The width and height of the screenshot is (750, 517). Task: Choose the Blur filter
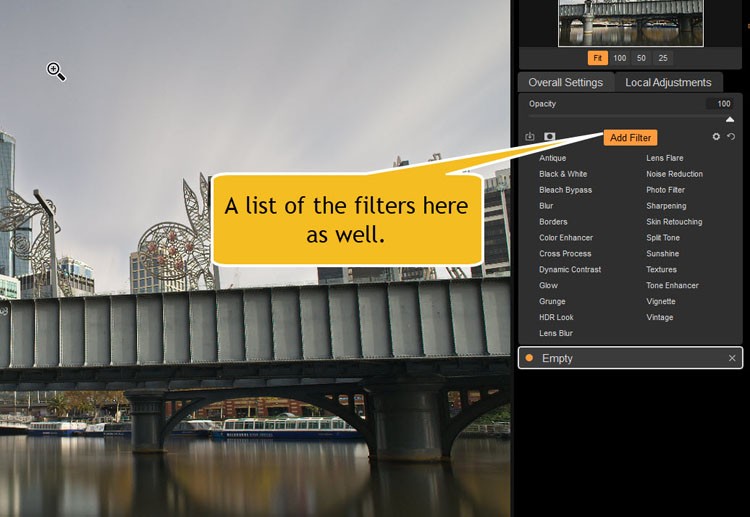click(x=546, y=206)
